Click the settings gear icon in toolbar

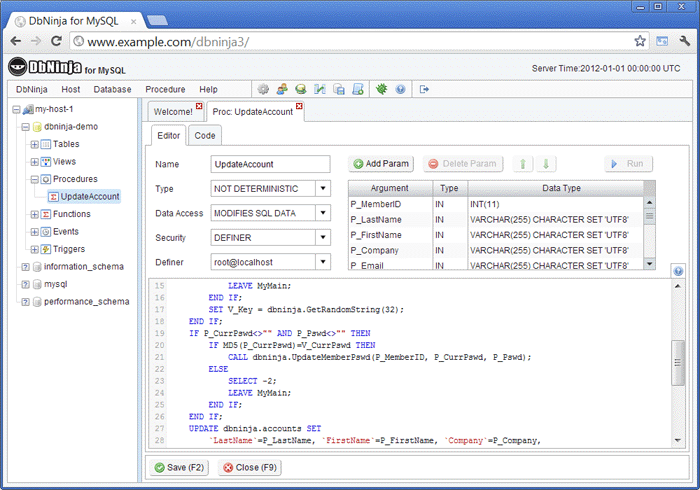click(x=264, y=89)
